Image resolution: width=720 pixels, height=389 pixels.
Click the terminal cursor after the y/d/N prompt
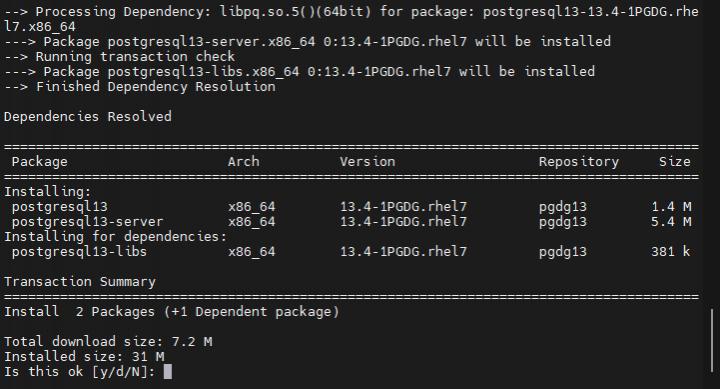pos(168,371)
